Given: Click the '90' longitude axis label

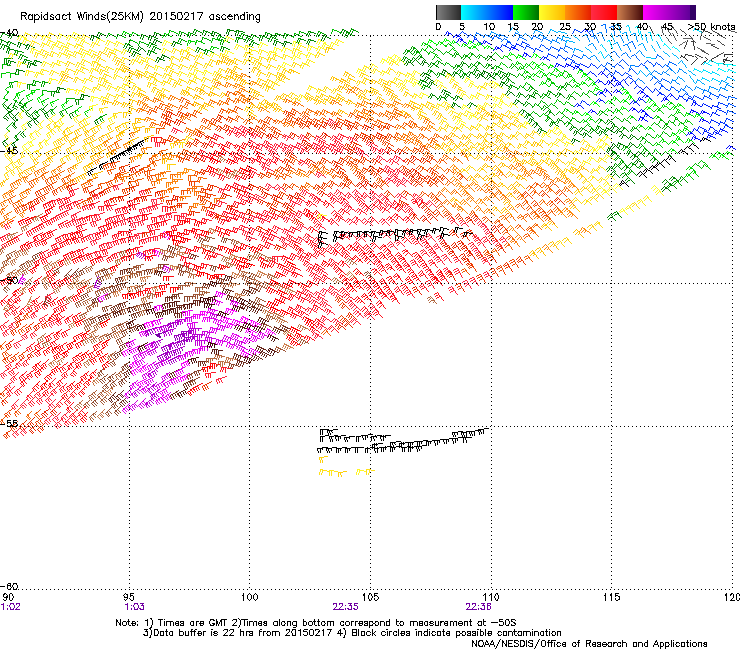Looking at the screenshot, I should pos(8,597).
